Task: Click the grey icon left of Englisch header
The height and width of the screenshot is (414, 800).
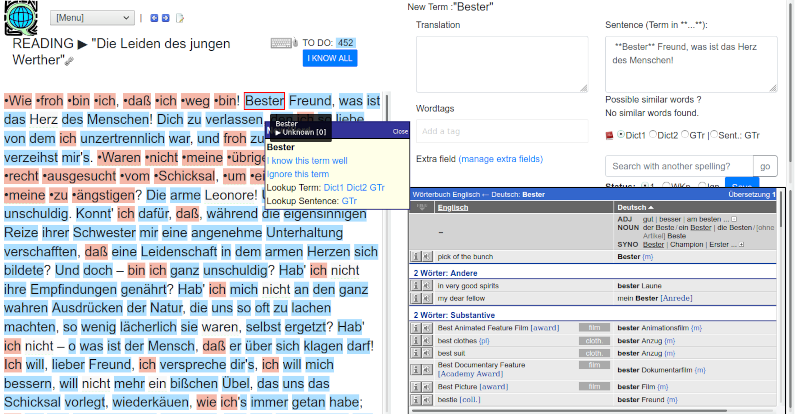Action: (421, 207)
